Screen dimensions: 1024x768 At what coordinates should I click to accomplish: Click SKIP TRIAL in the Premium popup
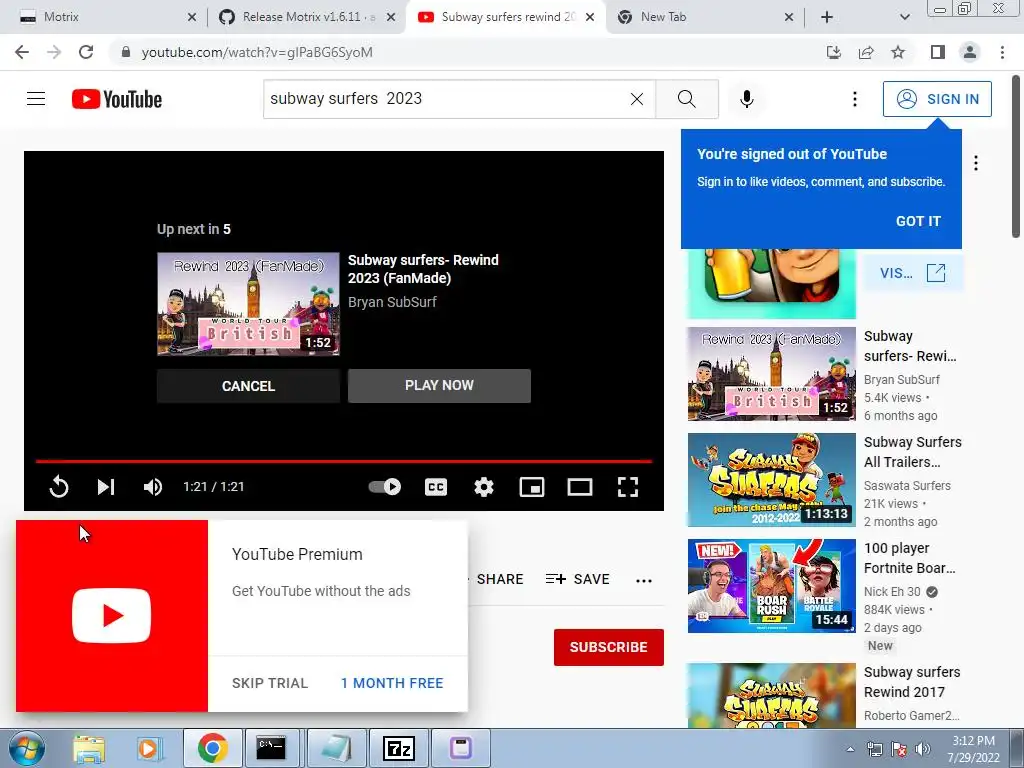(270, 683)
